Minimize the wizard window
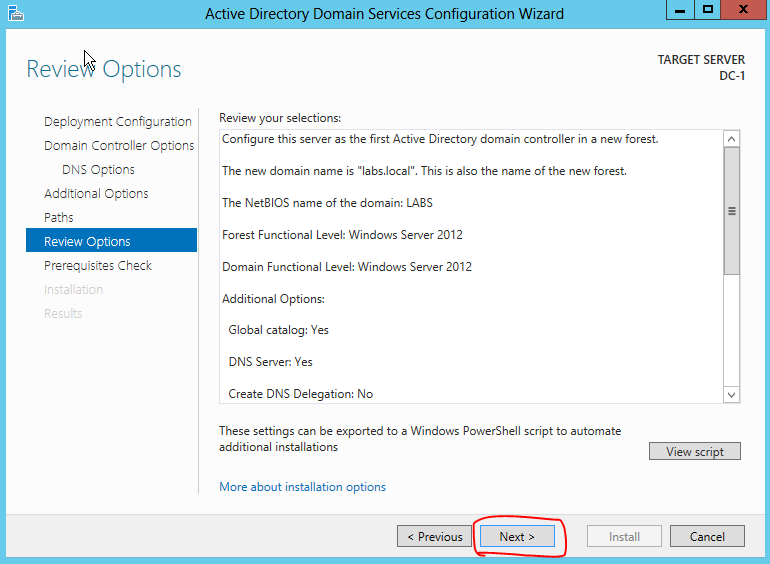The width and height of the screenshot is (770, 564). click(680, 10)
